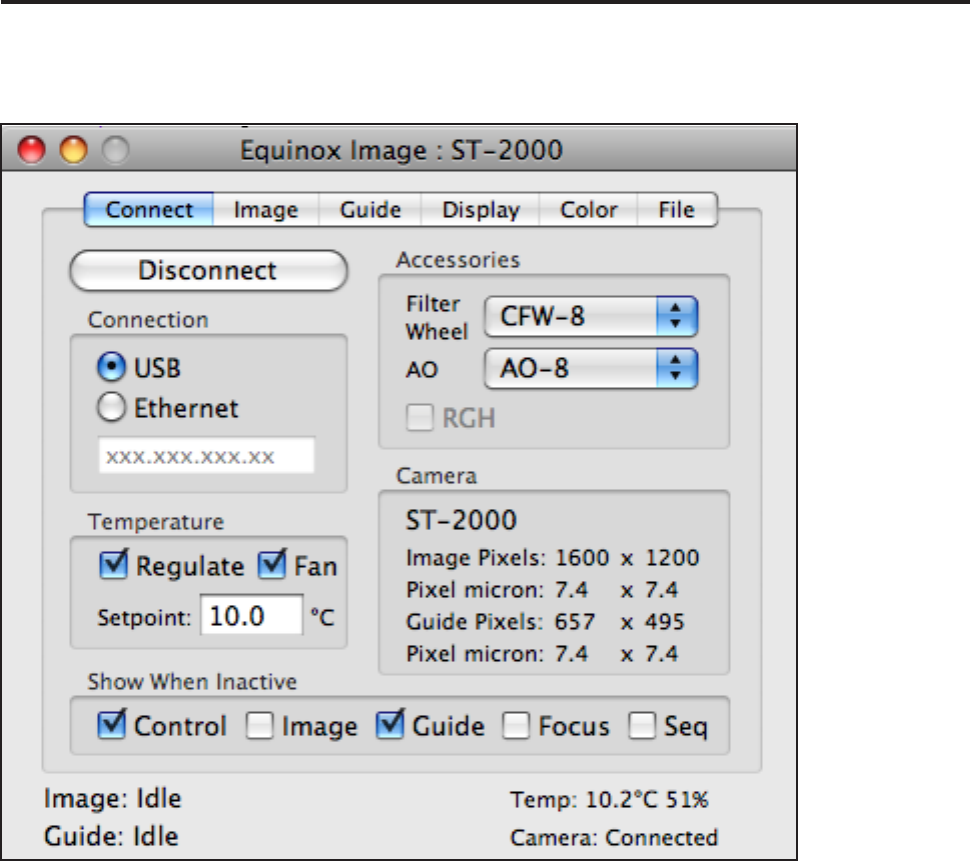This screenshot has height=861, width=970.
Task: Uncheck Control under Show When Inactive
Action: pyautogui.click(x=112, y=726)
